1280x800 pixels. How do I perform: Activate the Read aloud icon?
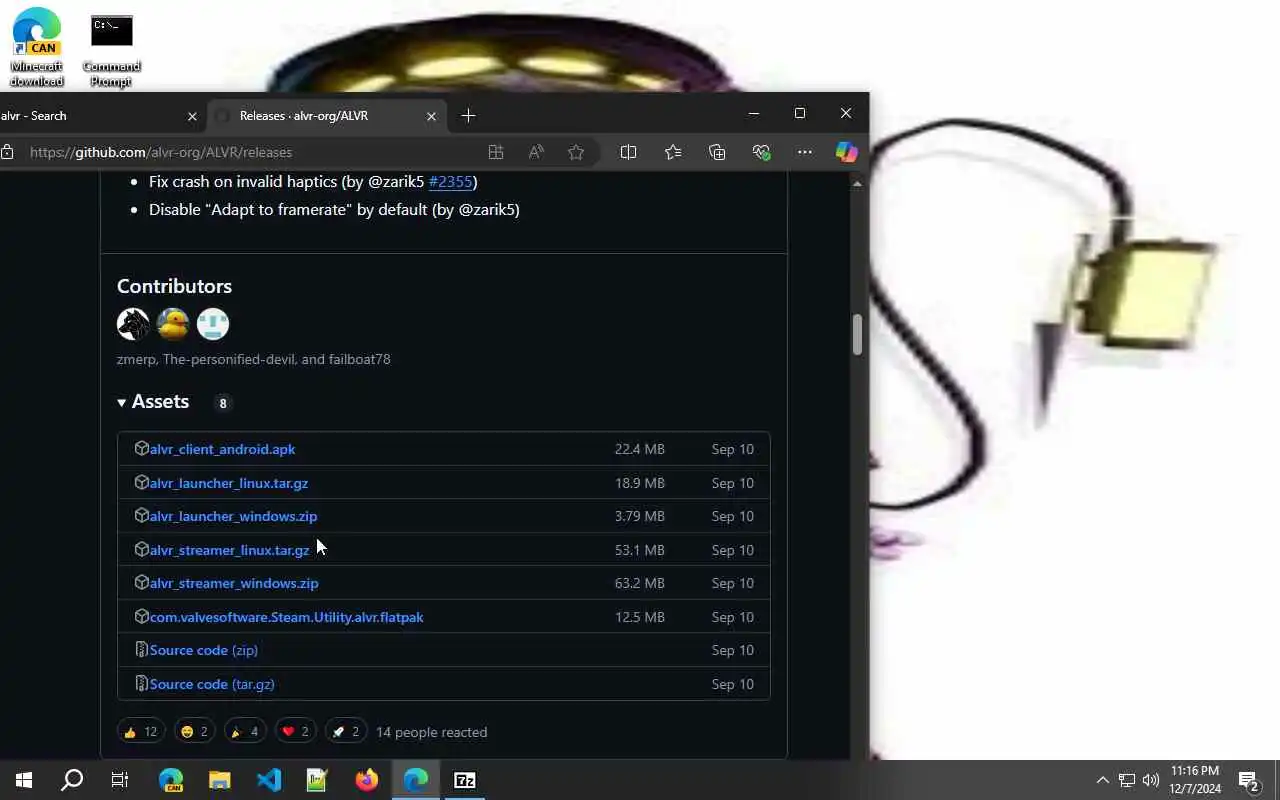pyautogui.click(x=536, y=152)
